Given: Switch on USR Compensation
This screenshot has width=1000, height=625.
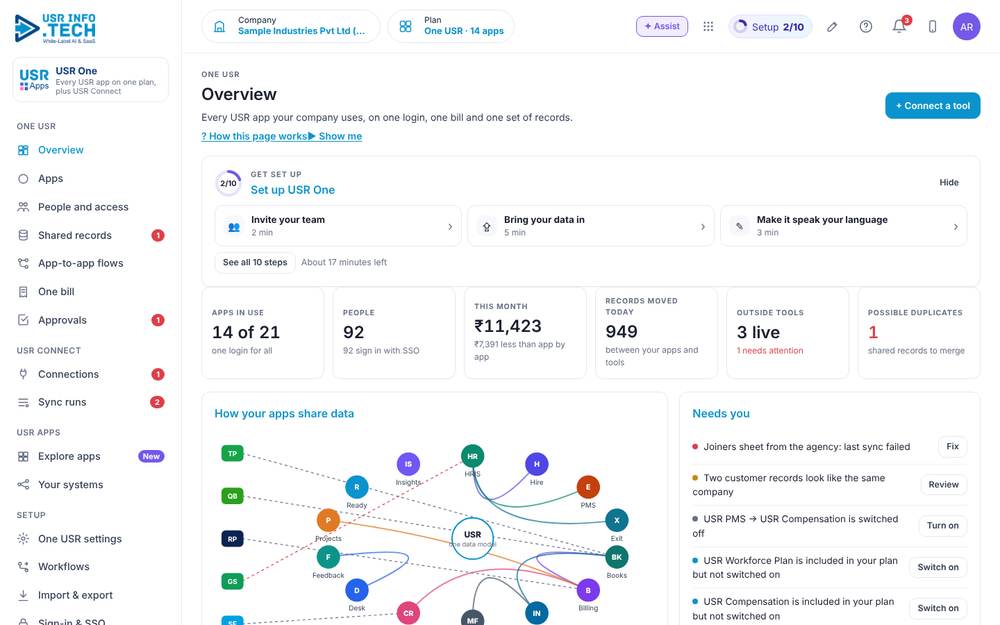Looking at the screenshot, I should click(x=938, y=608).
